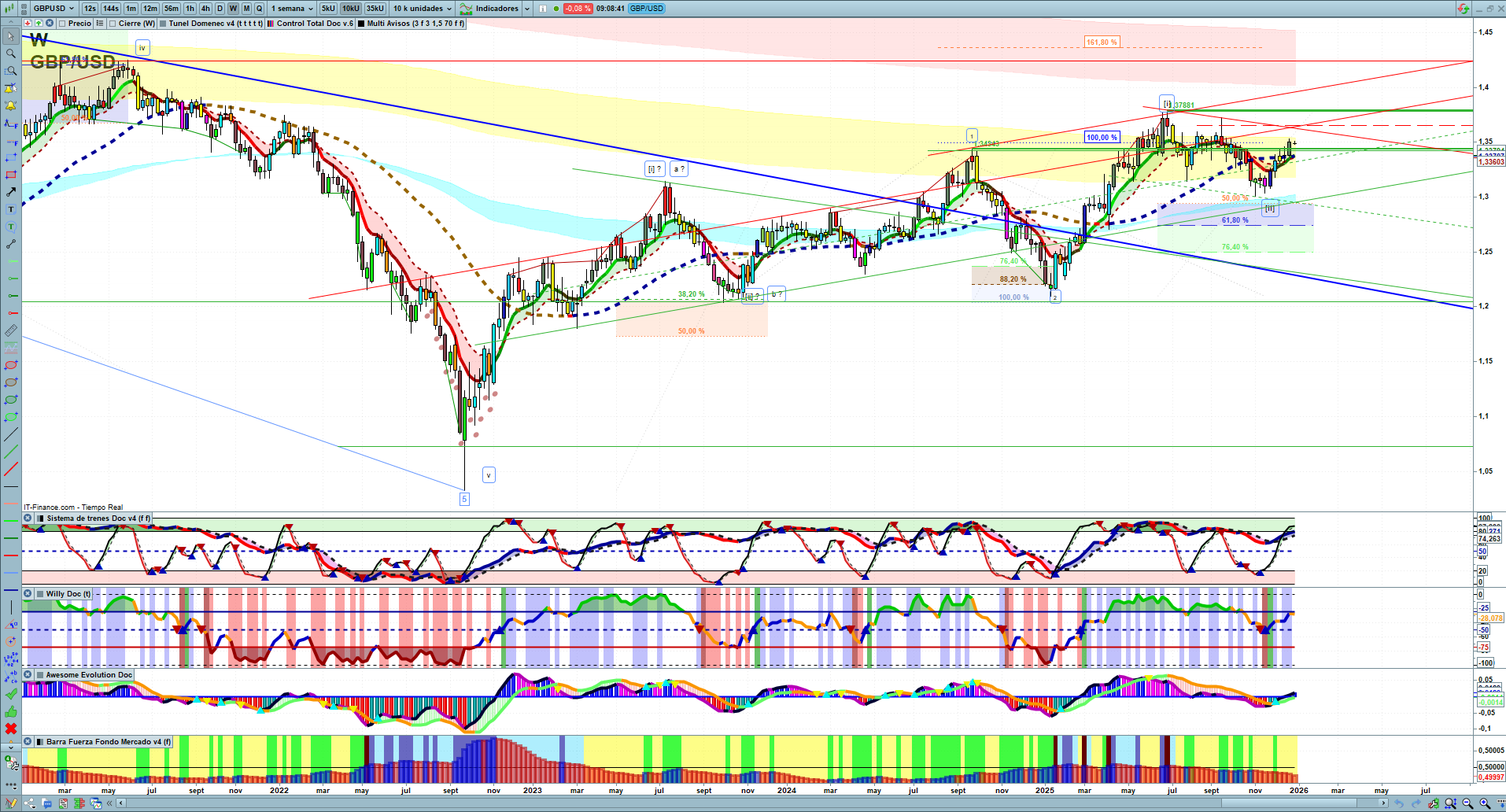Select the diagonal arrow drawing tool
1506x812 pixels.
pos(11,192)
